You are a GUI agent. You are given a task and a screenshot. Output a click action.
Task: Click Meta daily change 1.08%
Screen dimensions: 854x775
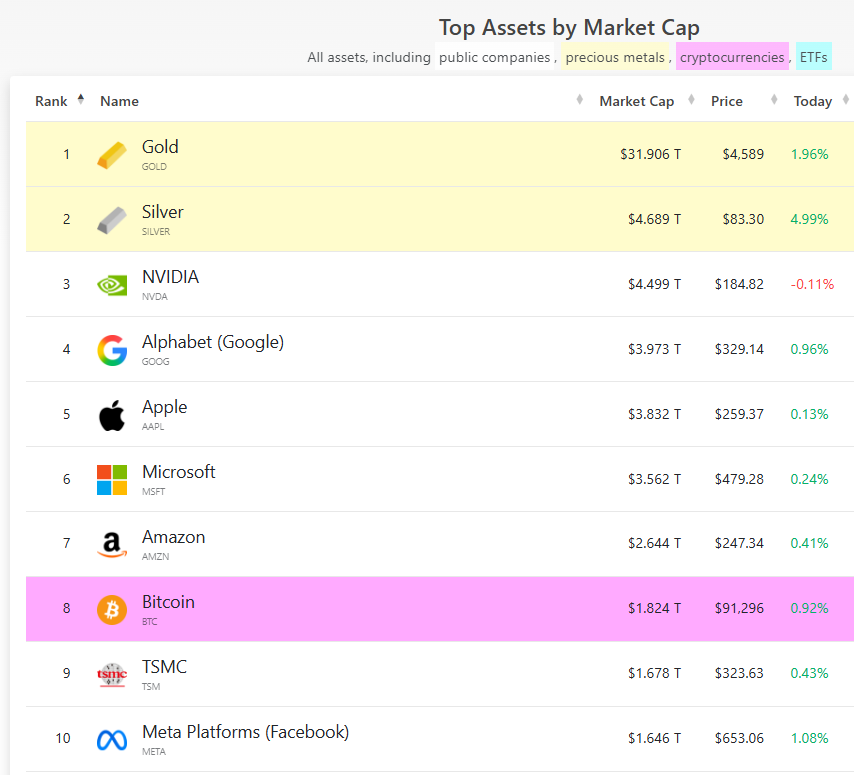809,738
